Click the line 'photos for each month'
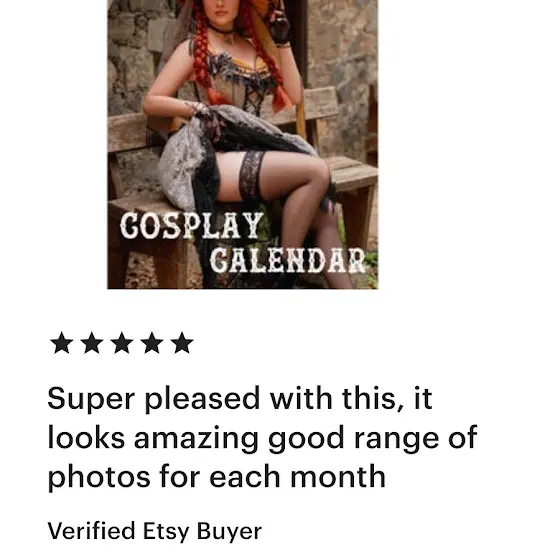This screenshot has width=560, height=560. 216,478
